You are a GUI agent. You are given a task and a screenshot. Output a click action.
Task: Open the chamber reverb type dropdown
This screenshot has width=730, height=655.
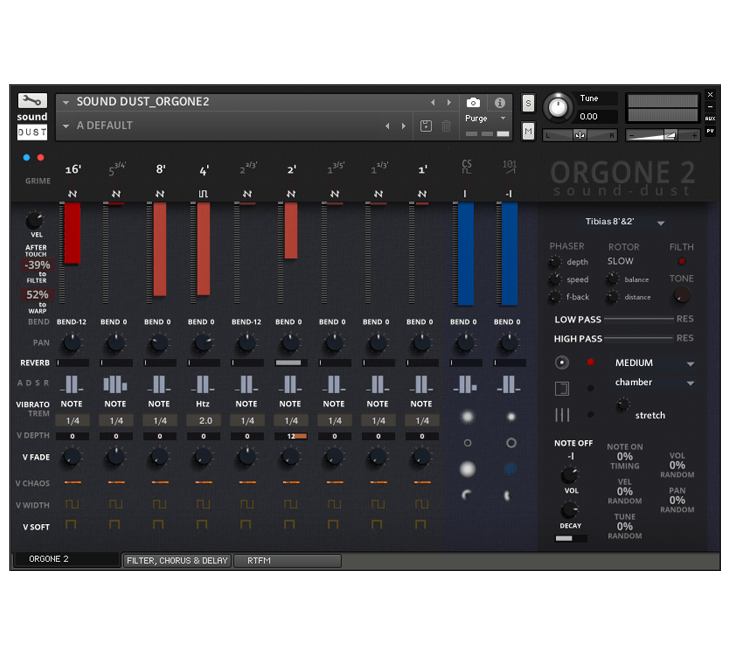654,382
